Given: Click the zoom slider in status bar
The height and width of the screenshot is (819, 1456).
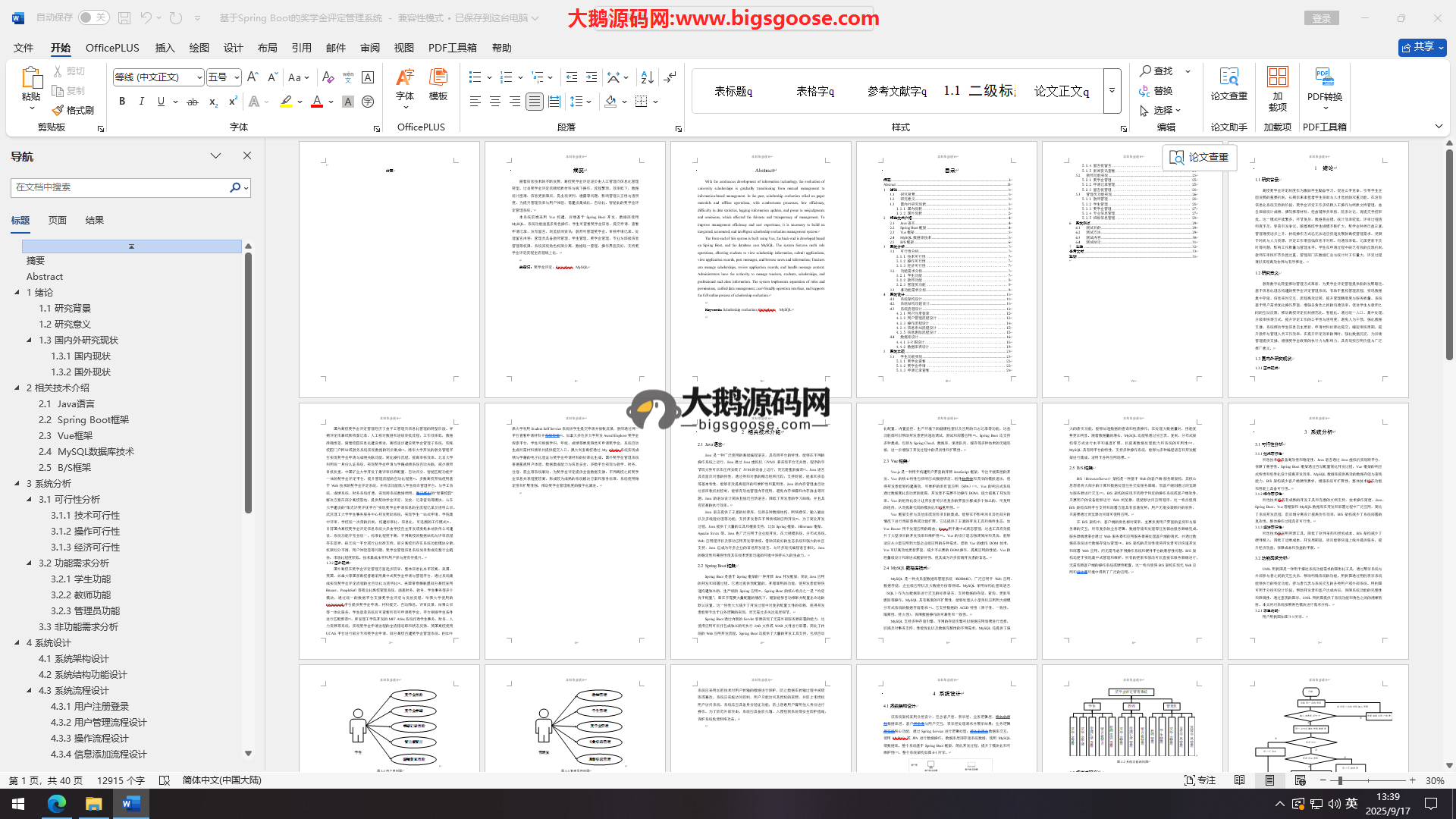Looking at the screenshot, I should tap(1340, 780).
